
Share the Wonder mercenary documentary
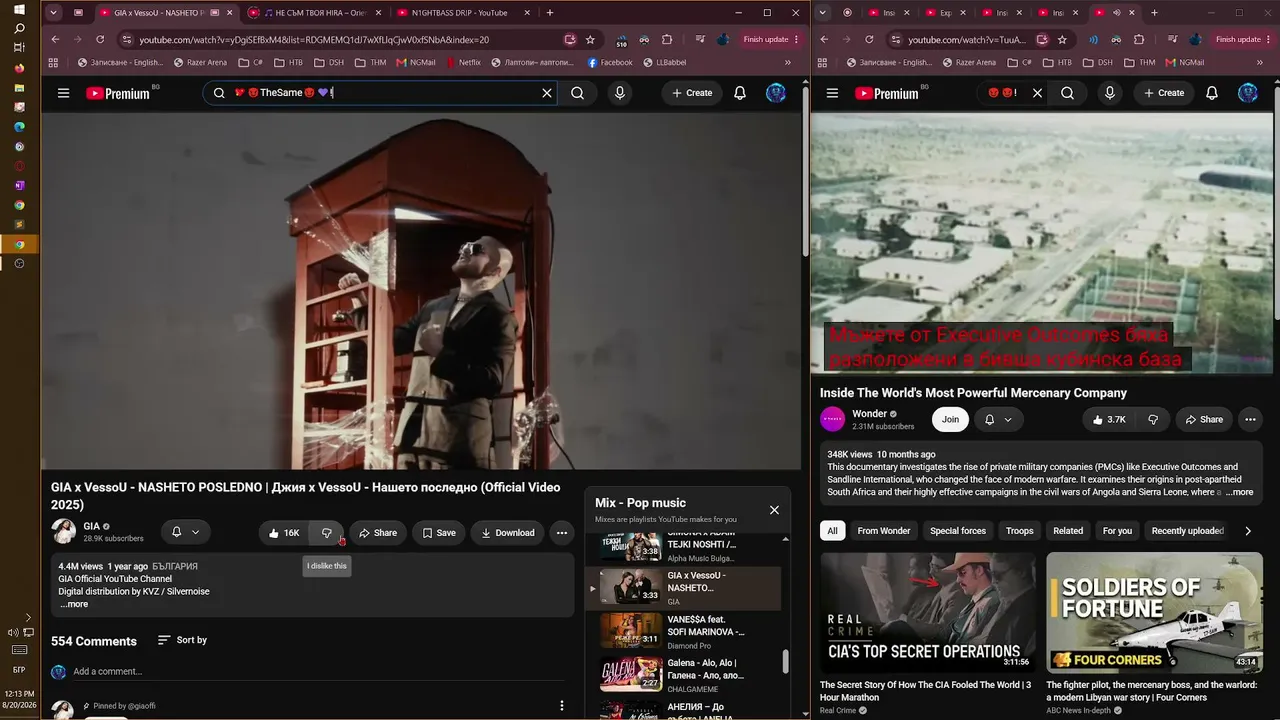click(1204, 420)
